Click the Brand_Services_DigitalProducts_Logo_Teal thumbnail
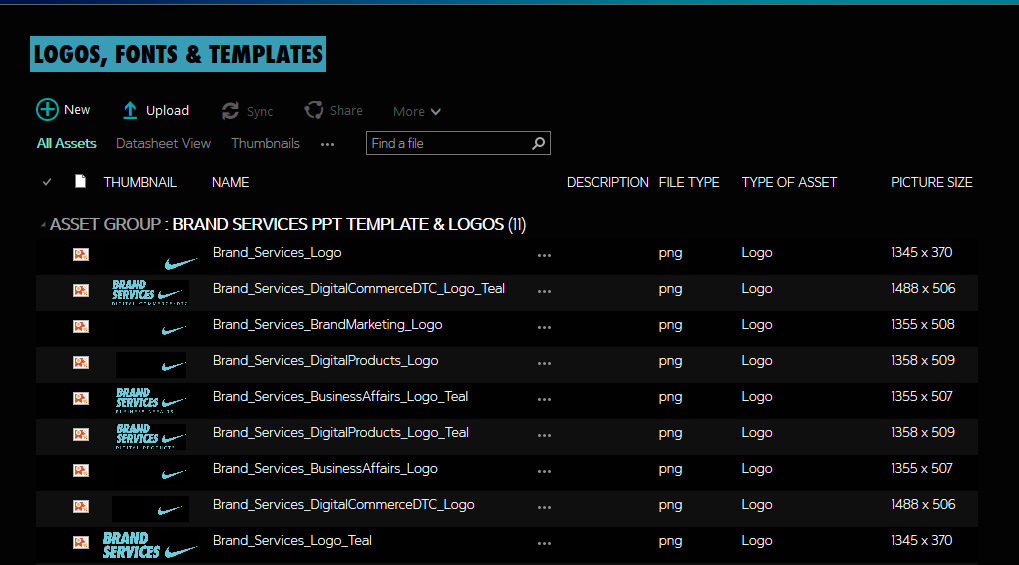 (x=151, y=436)
